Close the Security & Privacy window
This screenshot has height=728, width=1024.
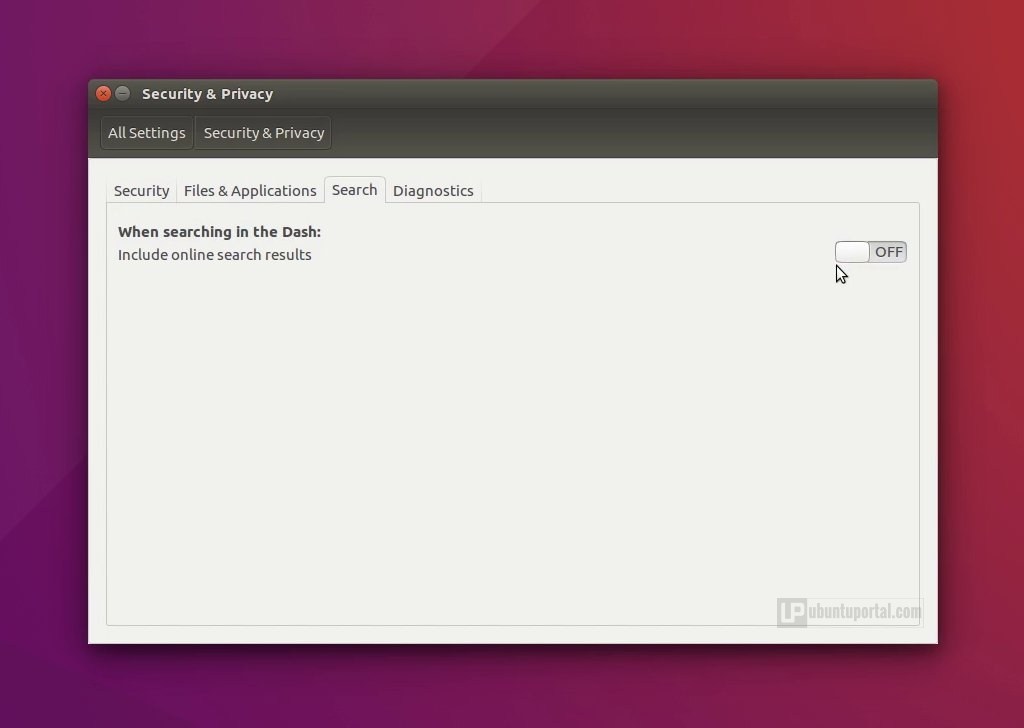click(103, 93)
